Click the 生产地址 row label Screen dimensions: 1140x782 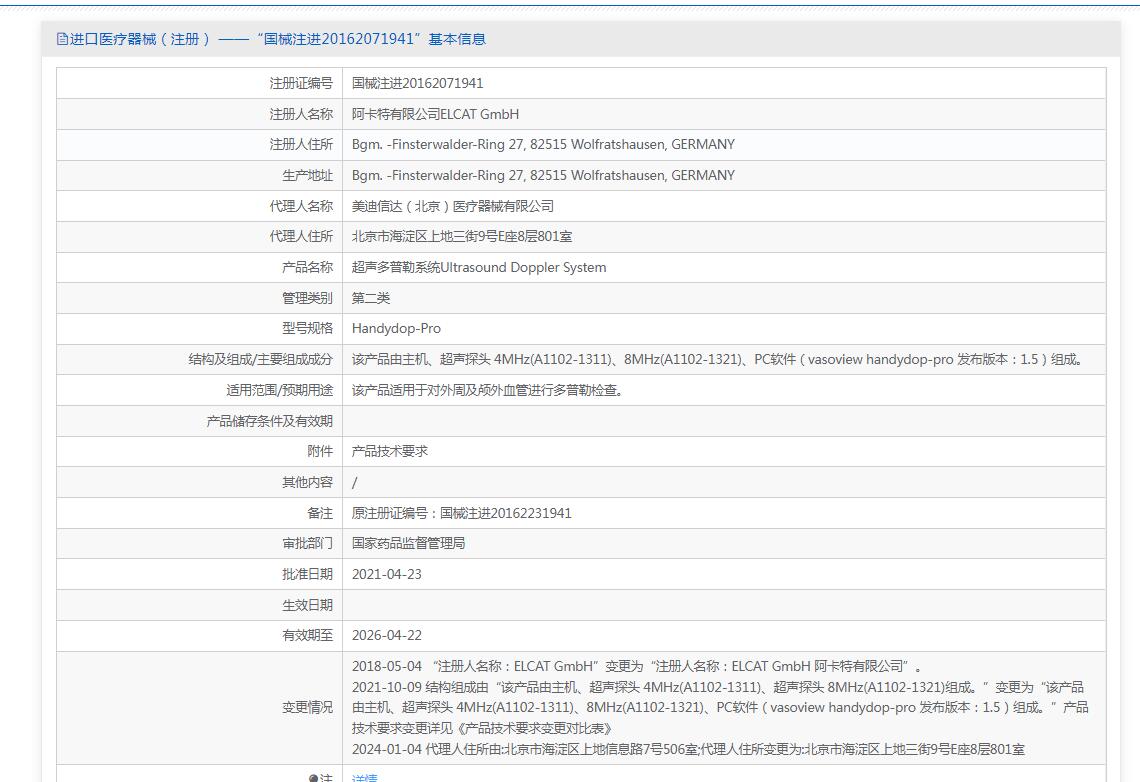(x=308, y=175)
